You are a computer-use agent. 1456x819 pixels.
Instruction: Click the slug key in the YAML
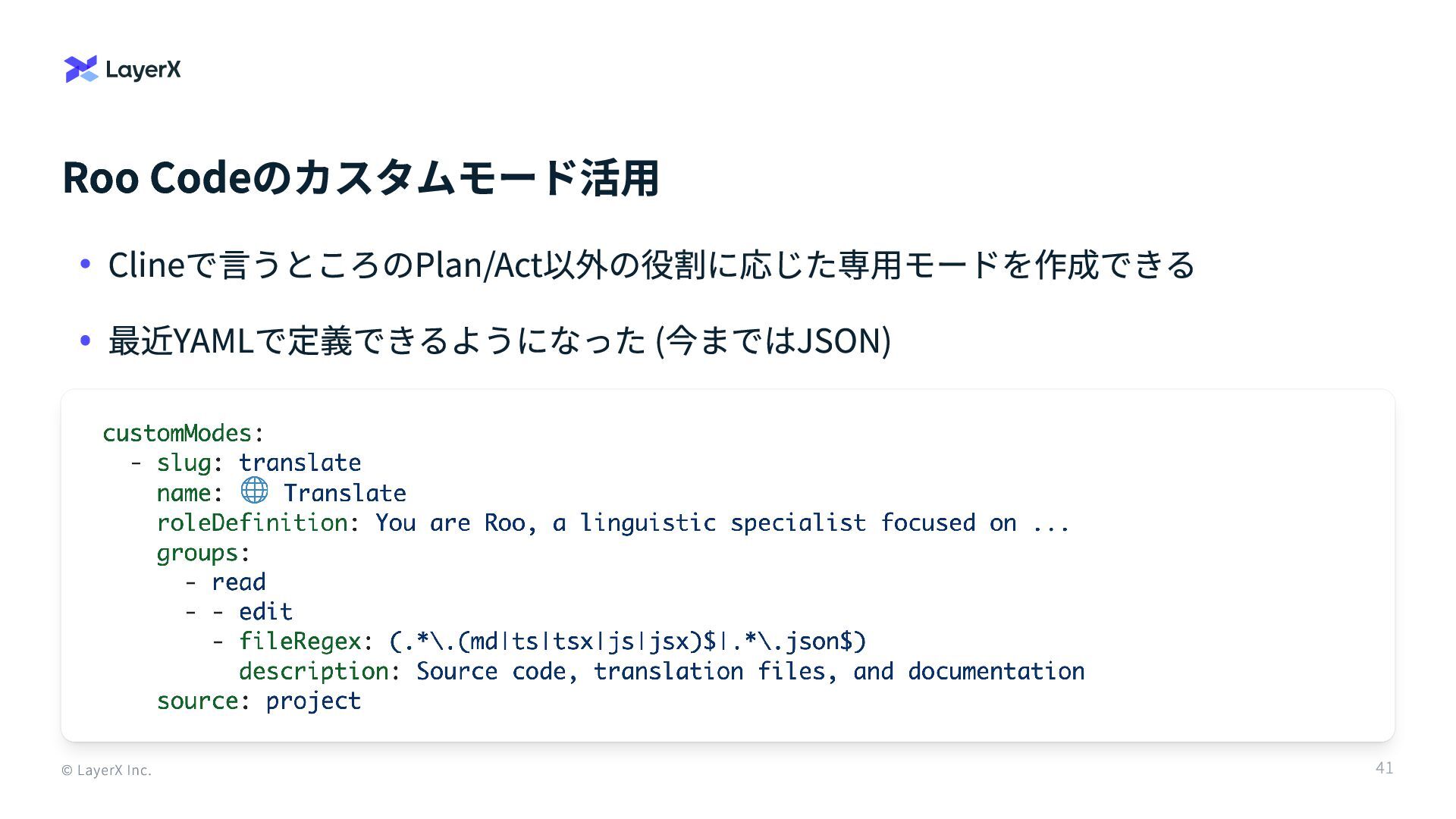coord(184,463)
